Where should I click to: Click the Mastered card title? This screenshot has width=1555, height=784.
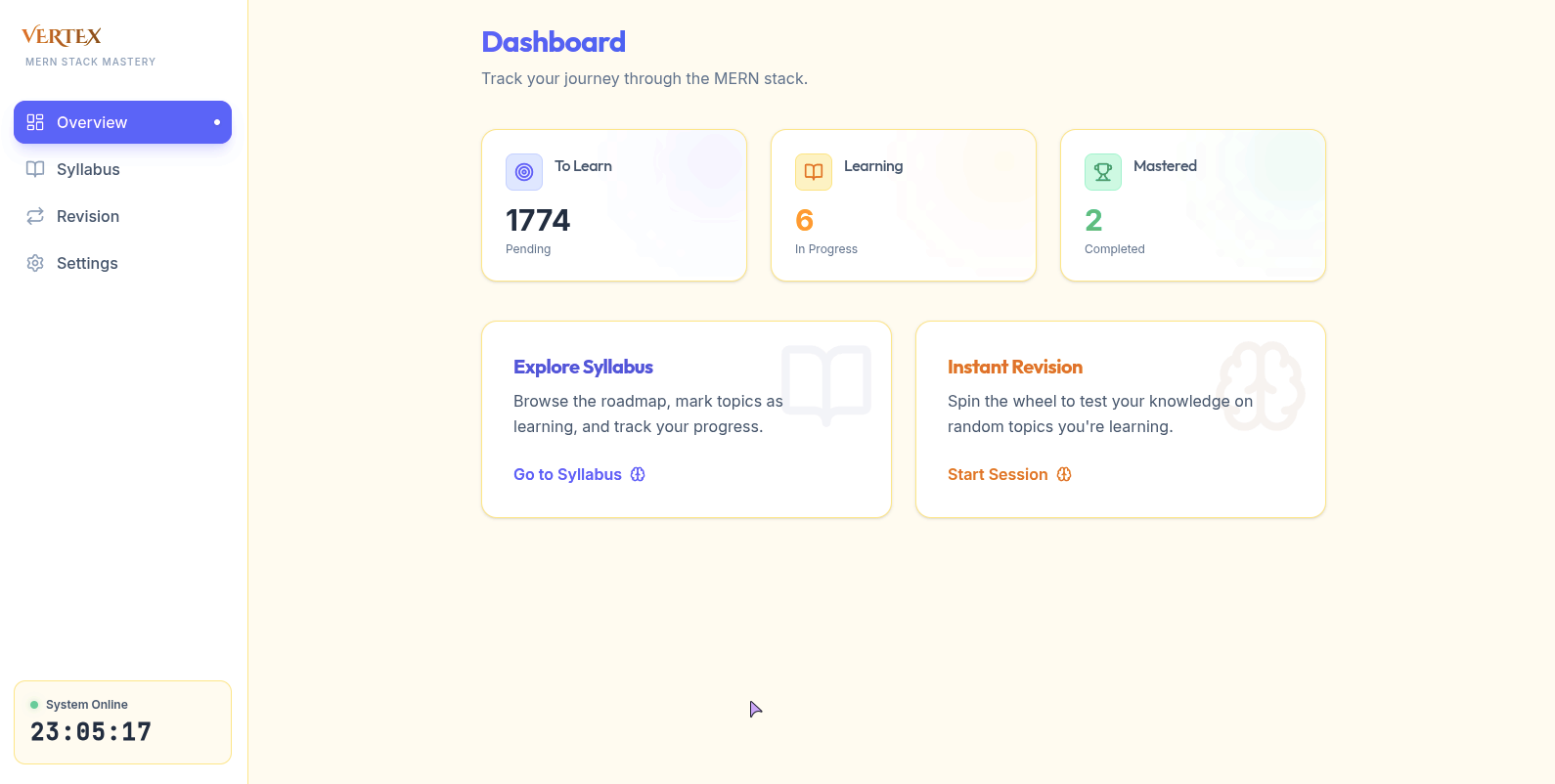[x=1165, y=166]
